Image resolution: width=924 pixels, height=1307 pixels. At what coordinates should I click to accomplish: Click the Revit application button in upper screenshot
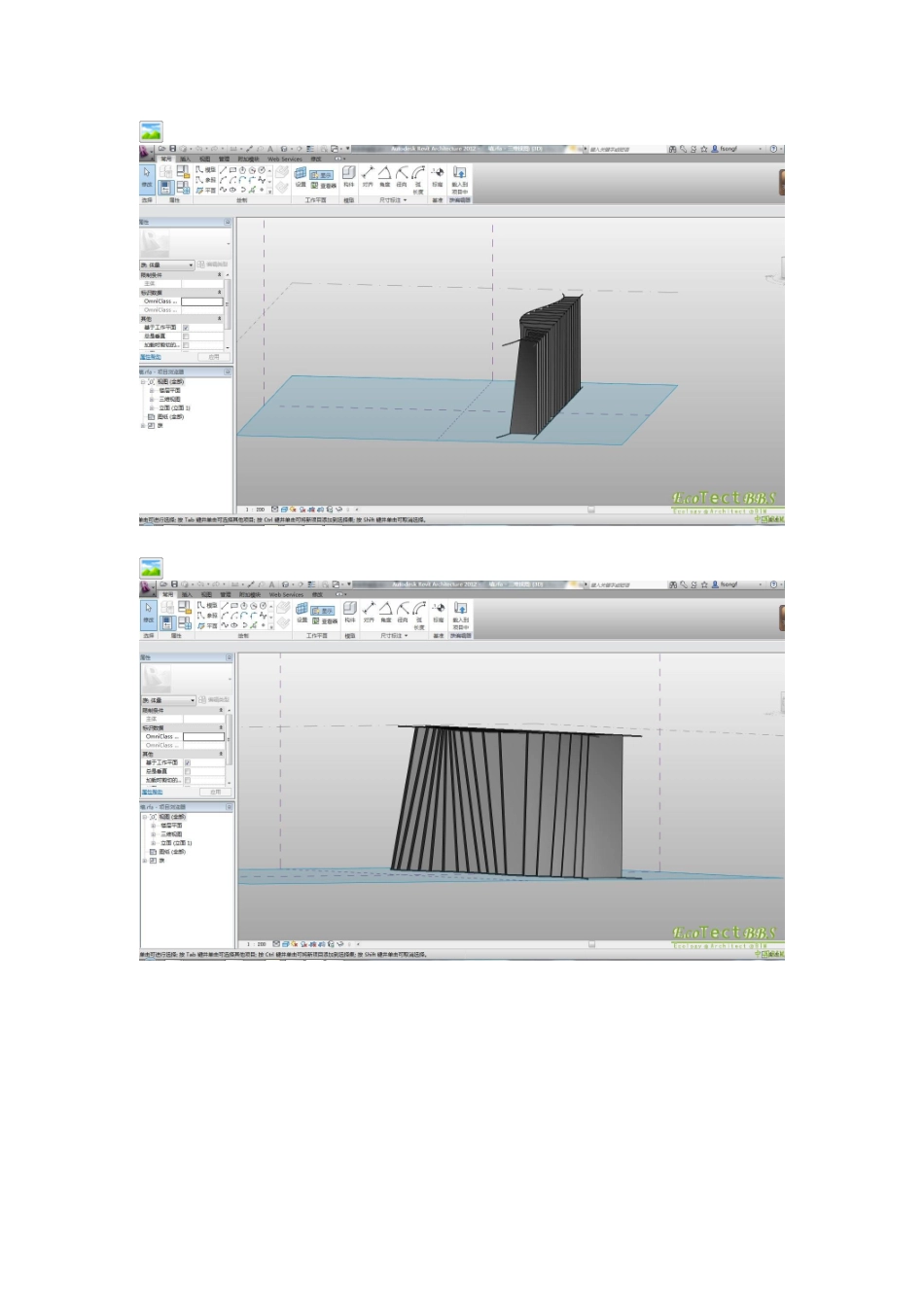[146, 152]
